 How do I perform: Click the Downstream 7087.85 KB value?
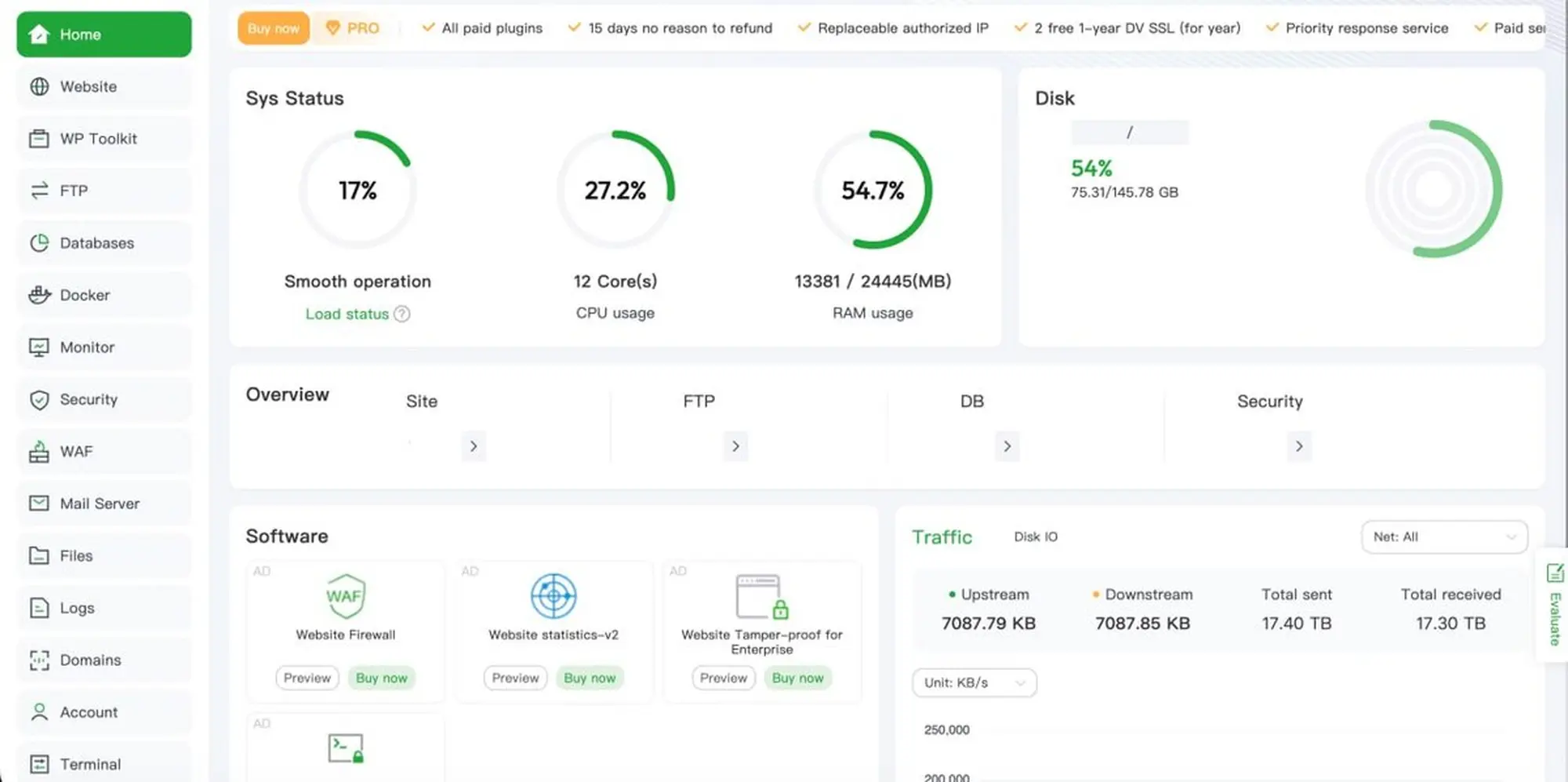click(x=1142, y=624)
